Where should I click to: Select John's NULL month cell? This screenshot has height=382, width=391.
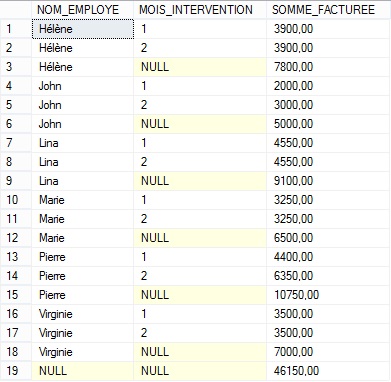tap(200, 124)
